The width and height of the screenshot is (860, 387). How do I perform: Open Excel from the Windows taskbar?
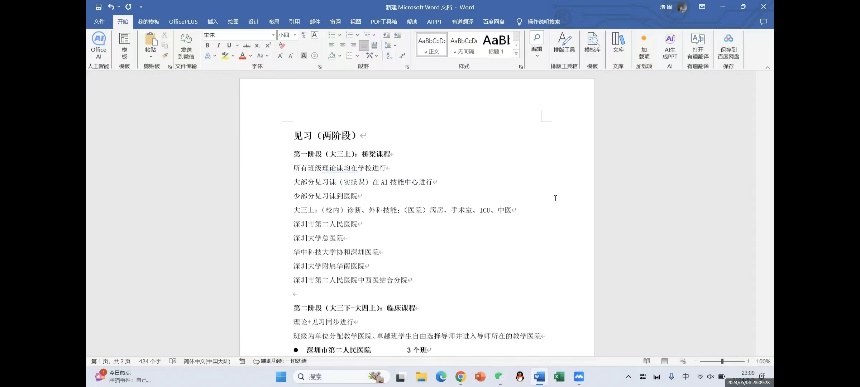pyautogui.click(x=559, y=377)
